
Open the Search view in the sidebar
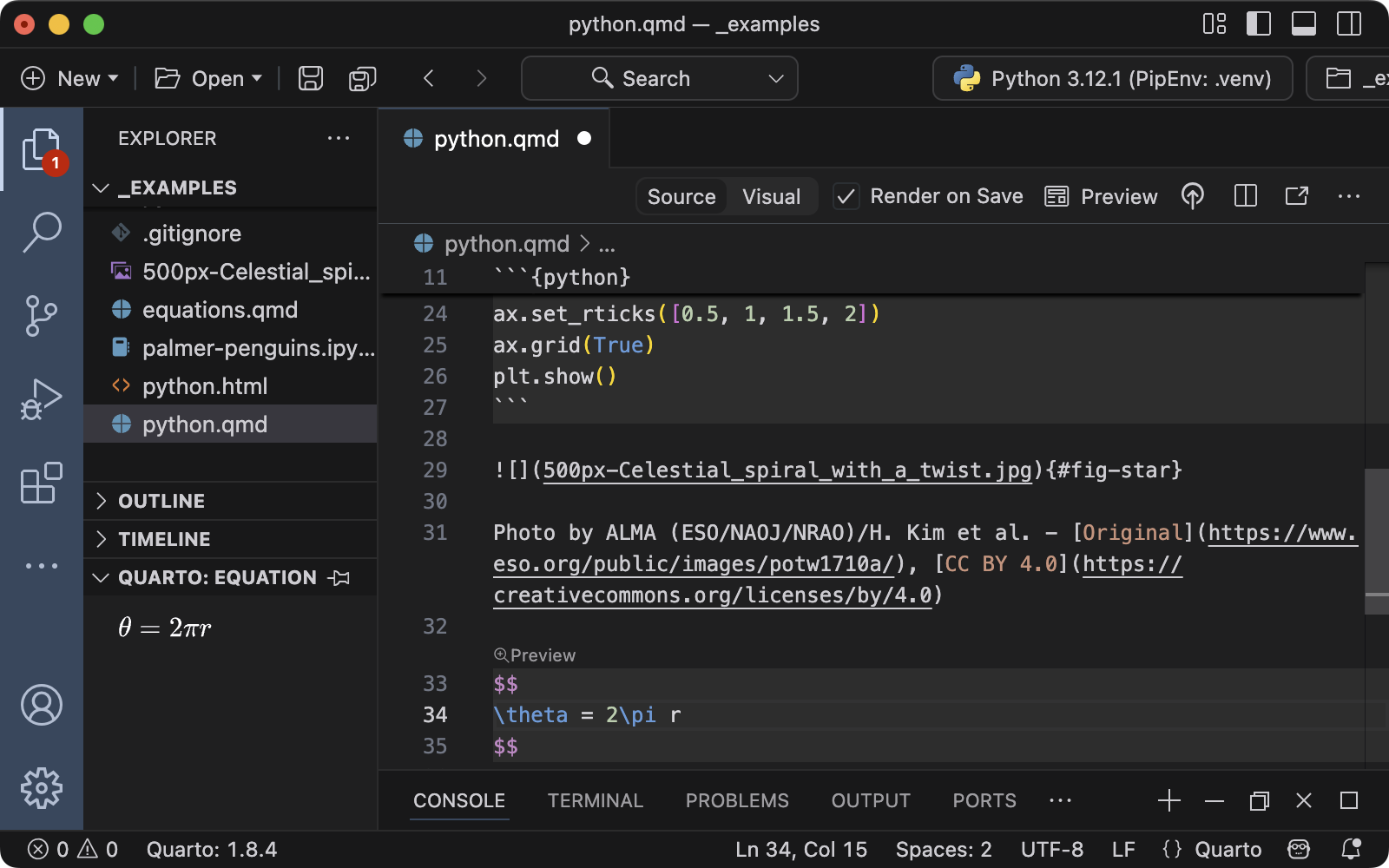(x=41, y=232)
